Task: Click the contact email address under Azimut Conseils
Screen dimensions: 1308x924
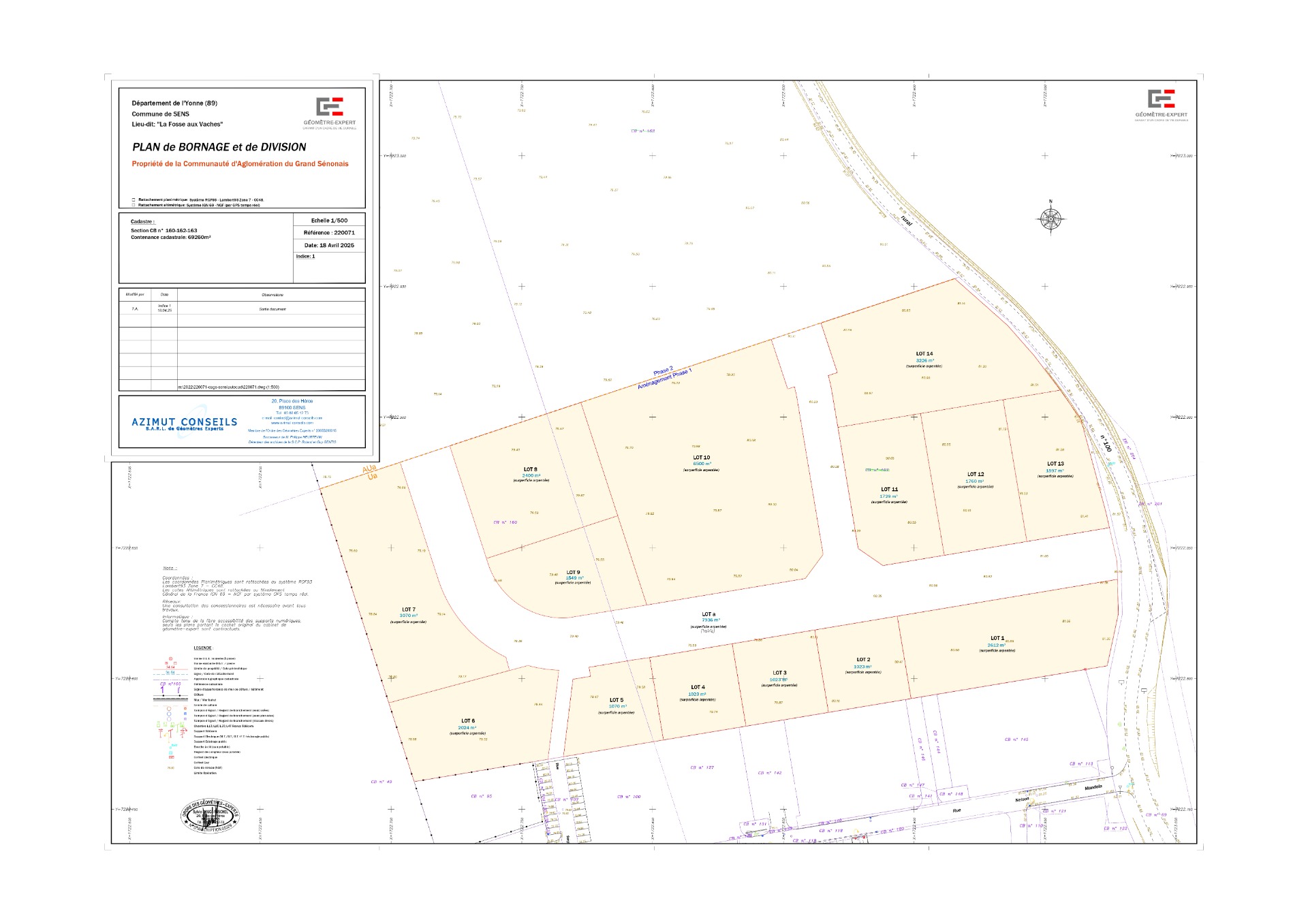Action: [x=292, y=418]
